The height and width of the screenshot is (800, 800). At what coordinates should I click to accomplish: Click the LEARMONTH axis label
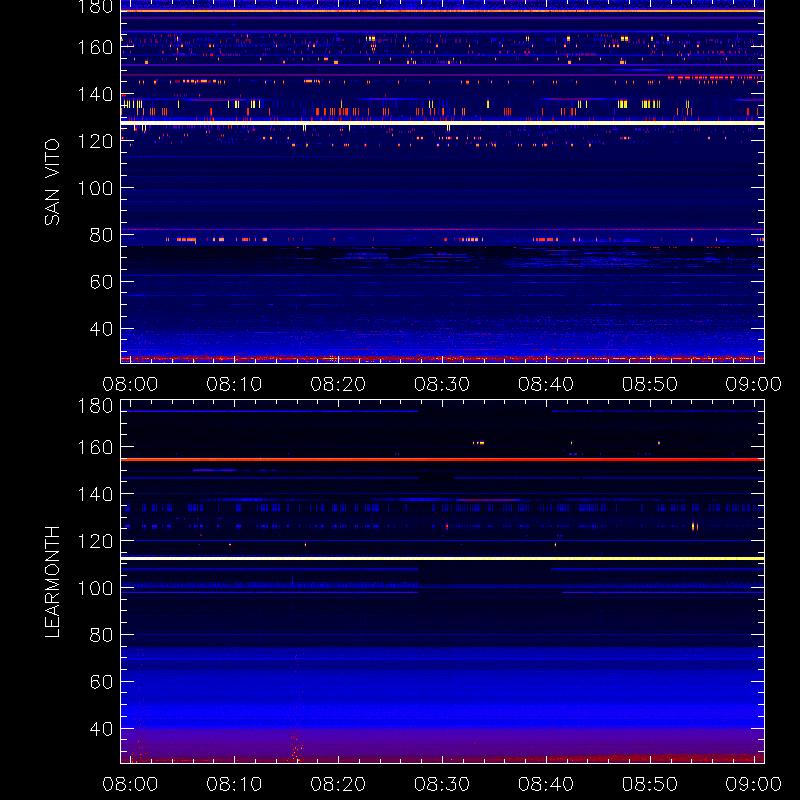[x=52, y=582]
